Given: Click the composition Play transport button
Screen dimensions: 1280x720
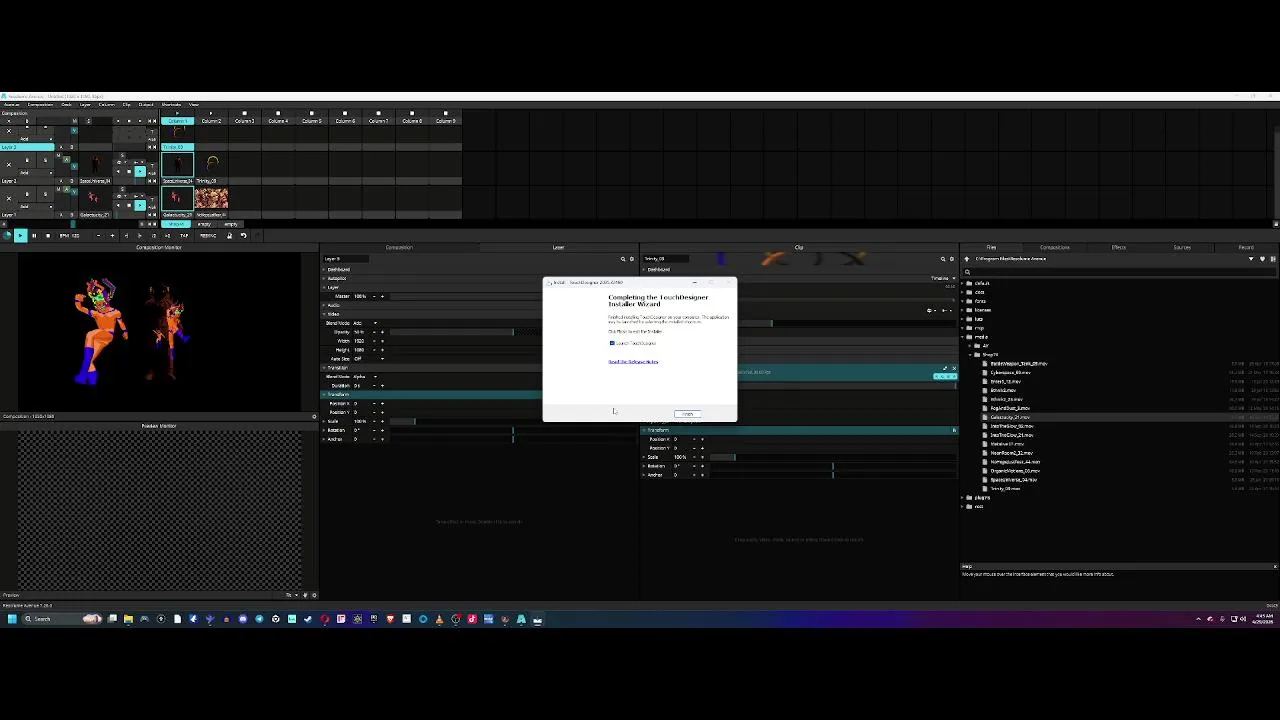Looking at the screenshot, I should coord(21,235).
